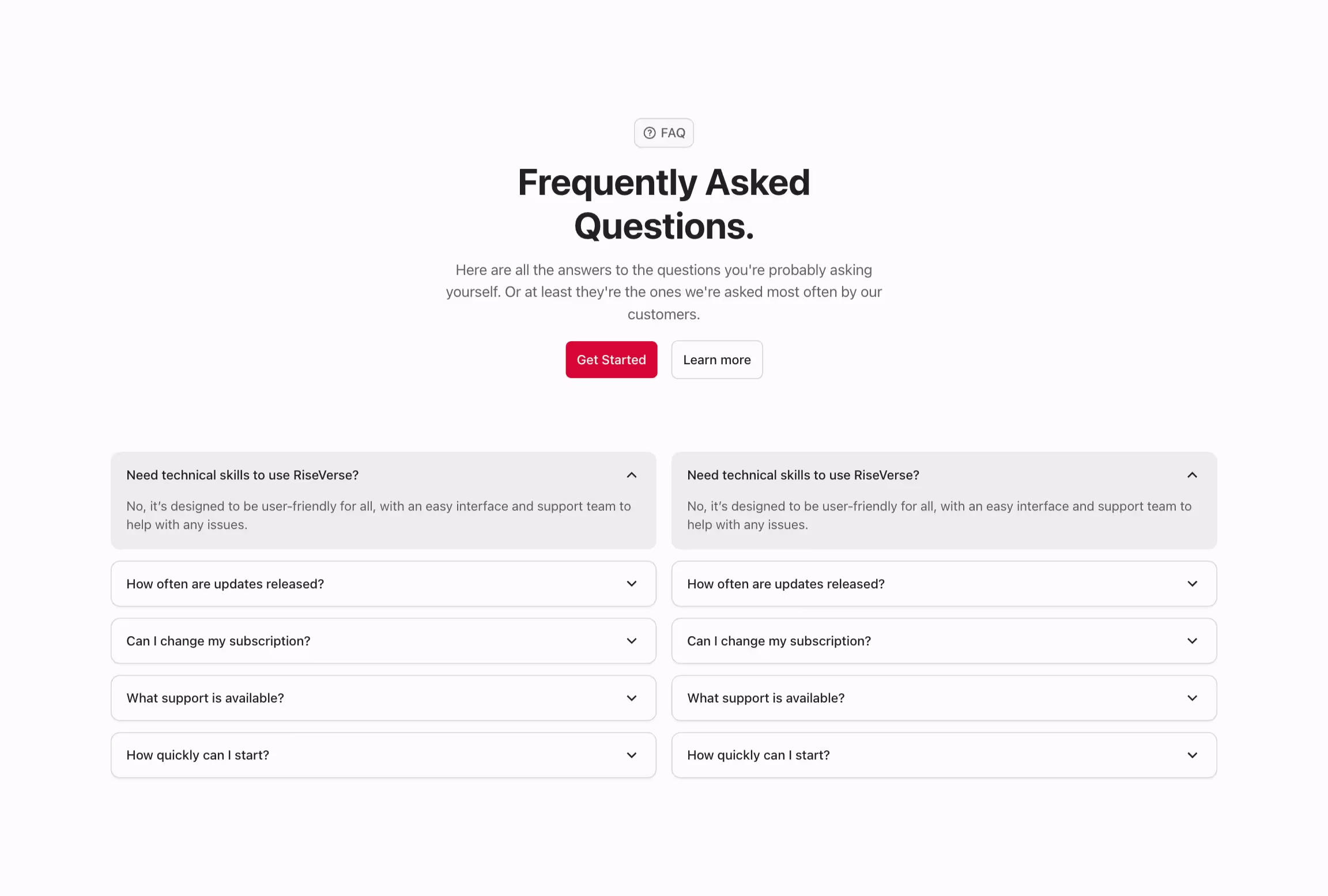
Task: Click the chevron on right 'How quickly can I start?'
Action: tap(1193, 755)
